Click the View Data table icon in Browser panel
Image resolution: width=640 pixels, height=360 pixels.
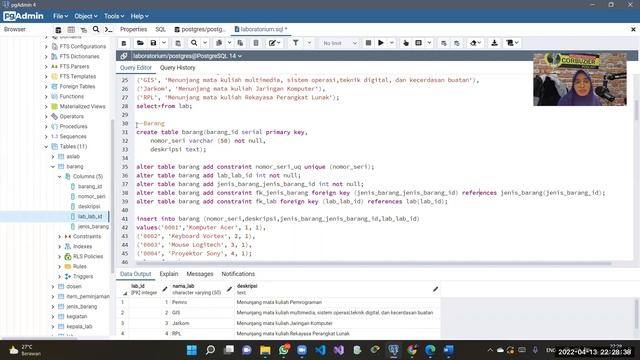coord(71,30)
